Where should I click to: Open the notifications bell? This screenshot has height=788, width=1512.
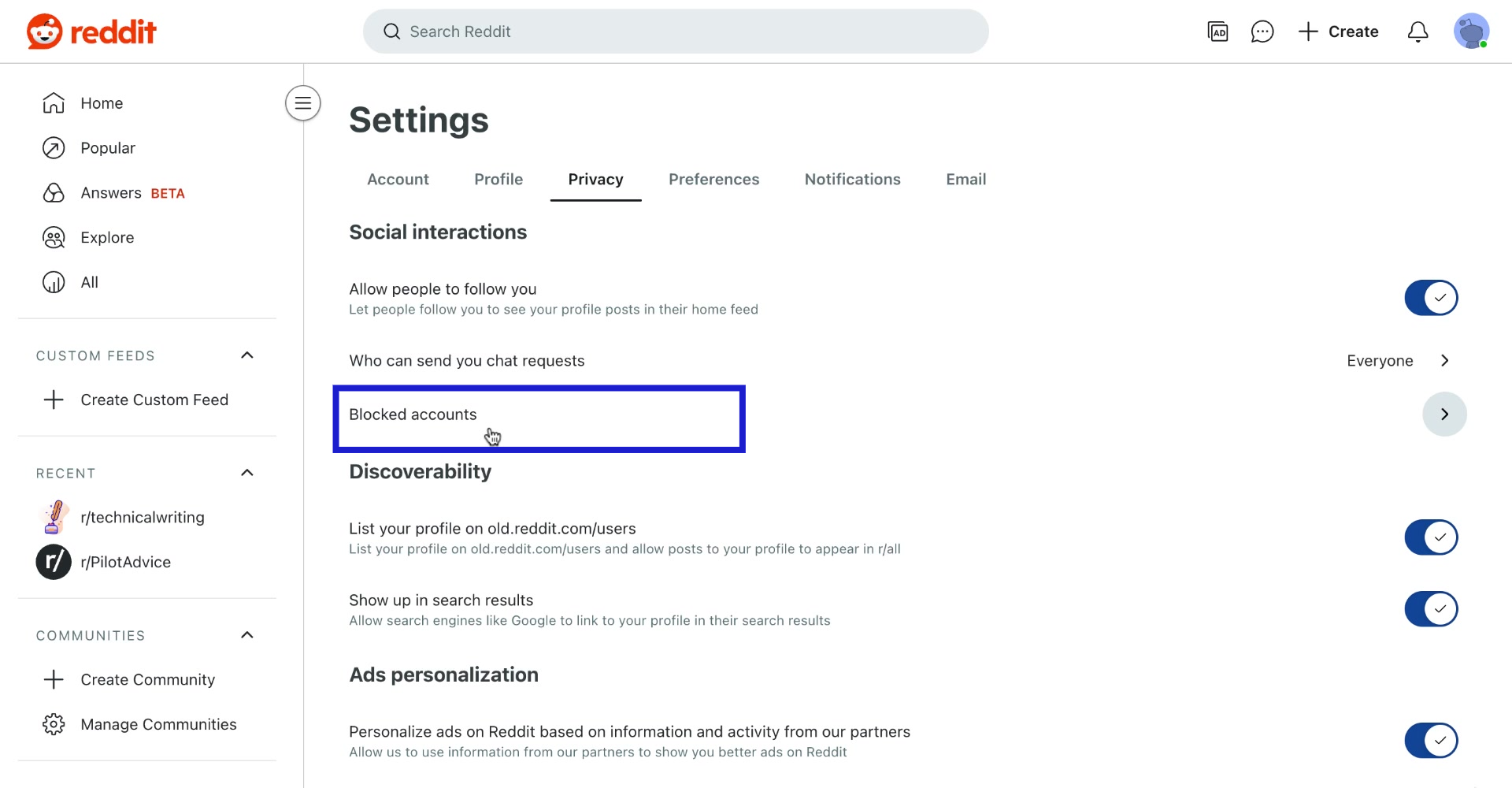pos(1417,32)
